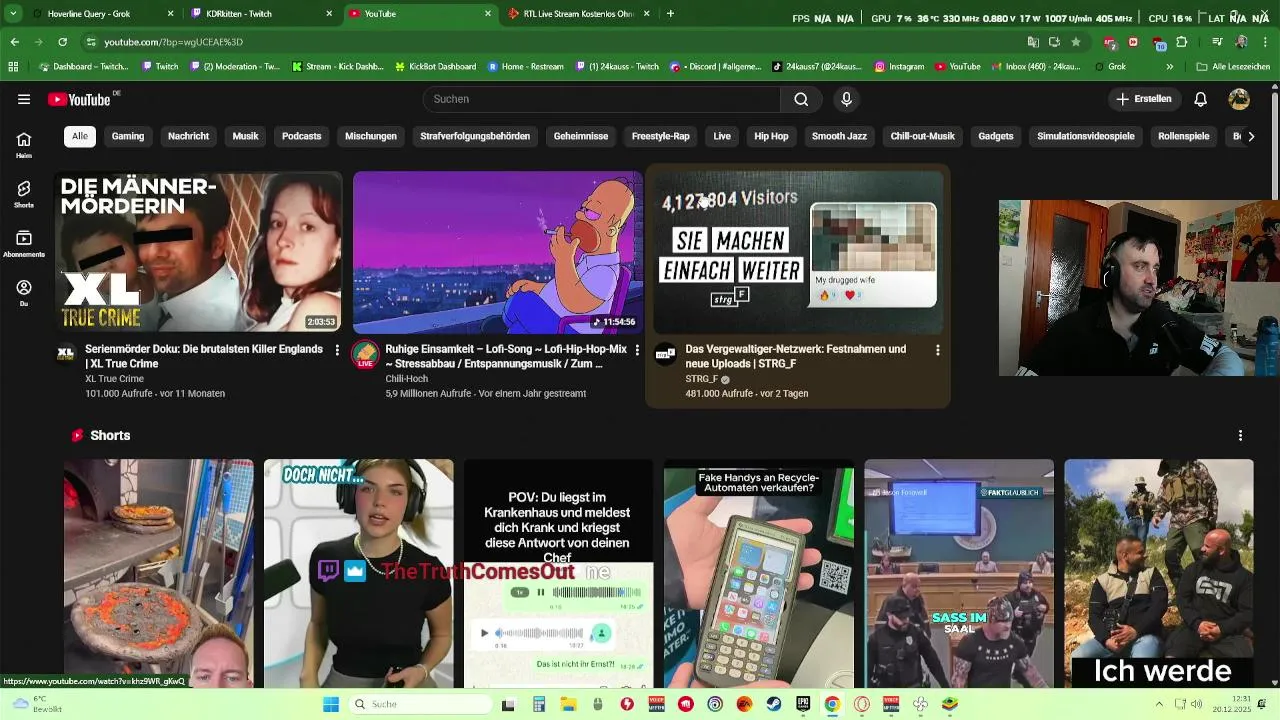Open the notifications bell
Viewport: 1280px width, 720px height.
click(1200, 99)
